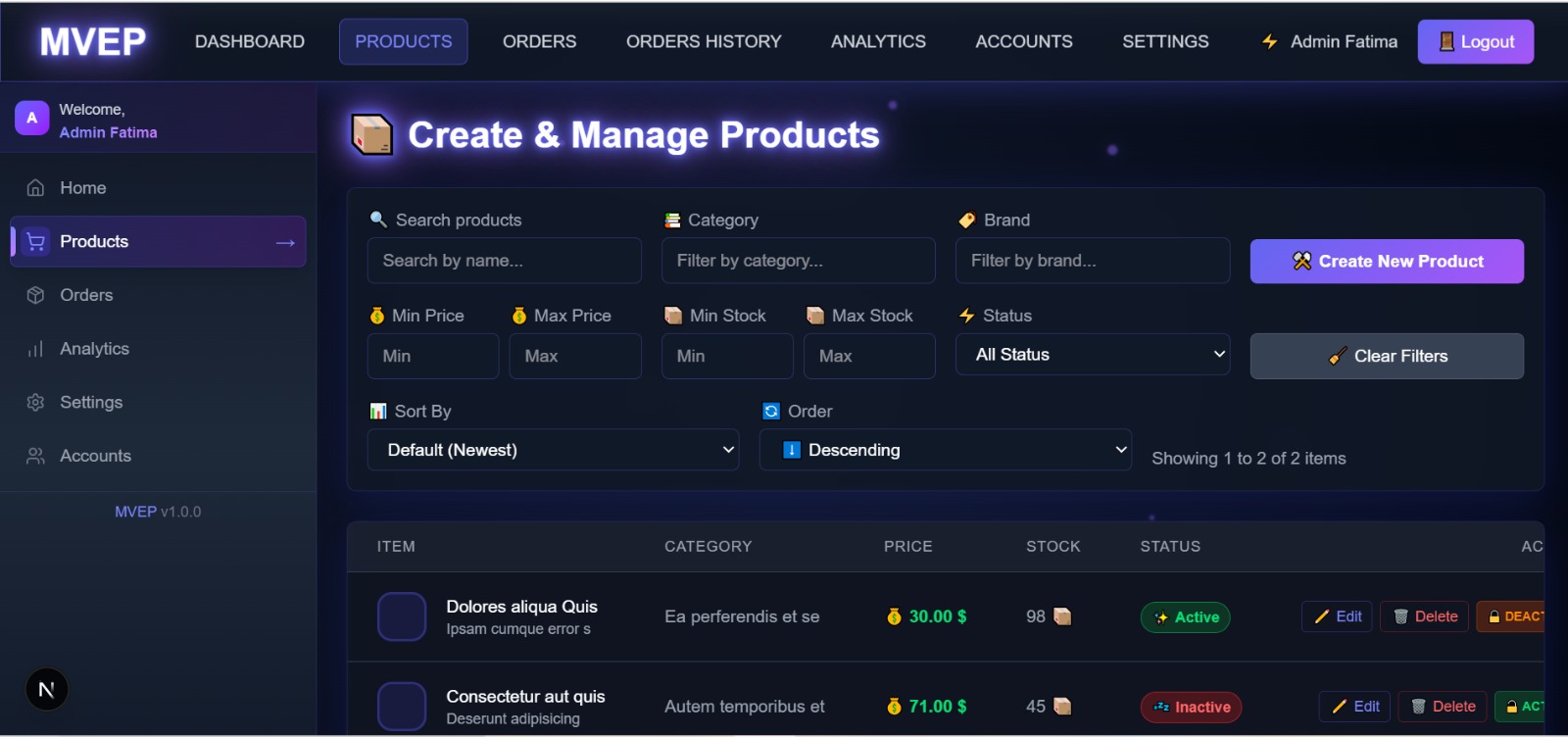
Task: Click the Settings gear icon in sidebar
Action: coord(35,402)
